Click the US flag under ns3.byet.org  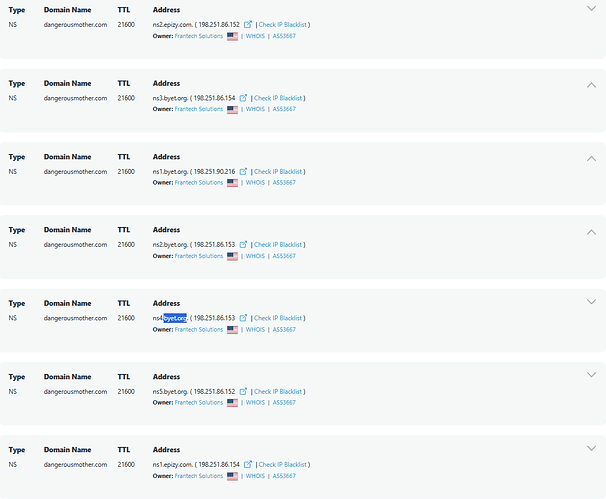(232, 109)
